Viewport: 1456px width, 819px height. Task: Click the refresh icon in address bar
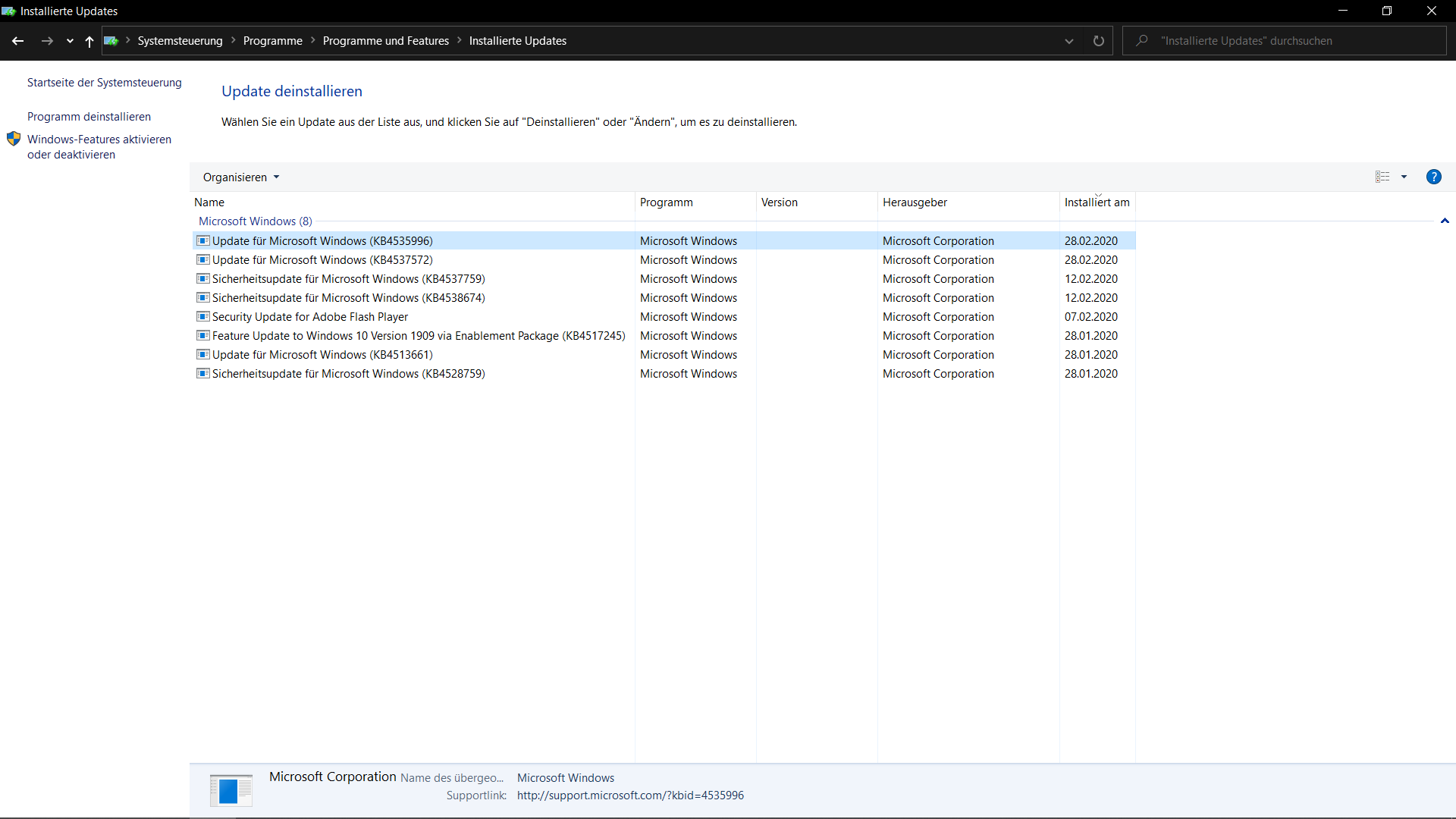[1098, 41]
